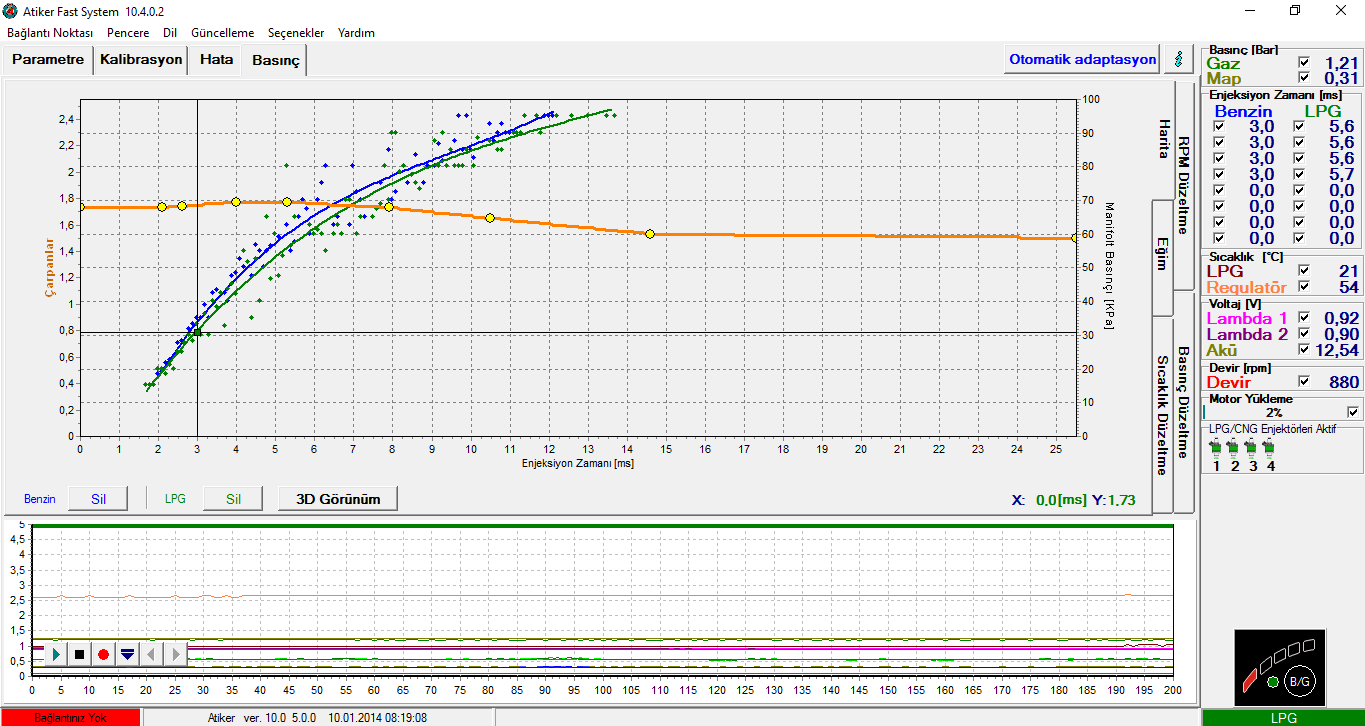Select LPG injector icon 2
This screenshot has width=1365, height=726.
click(1234, 449)
